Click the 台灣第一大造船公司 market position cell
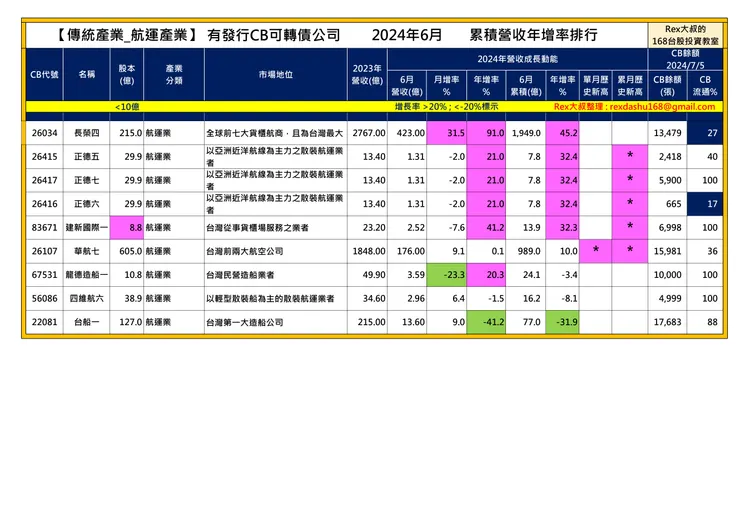Image resolution: width=740 pixels, height=523 pixels. tap(276, 322)
